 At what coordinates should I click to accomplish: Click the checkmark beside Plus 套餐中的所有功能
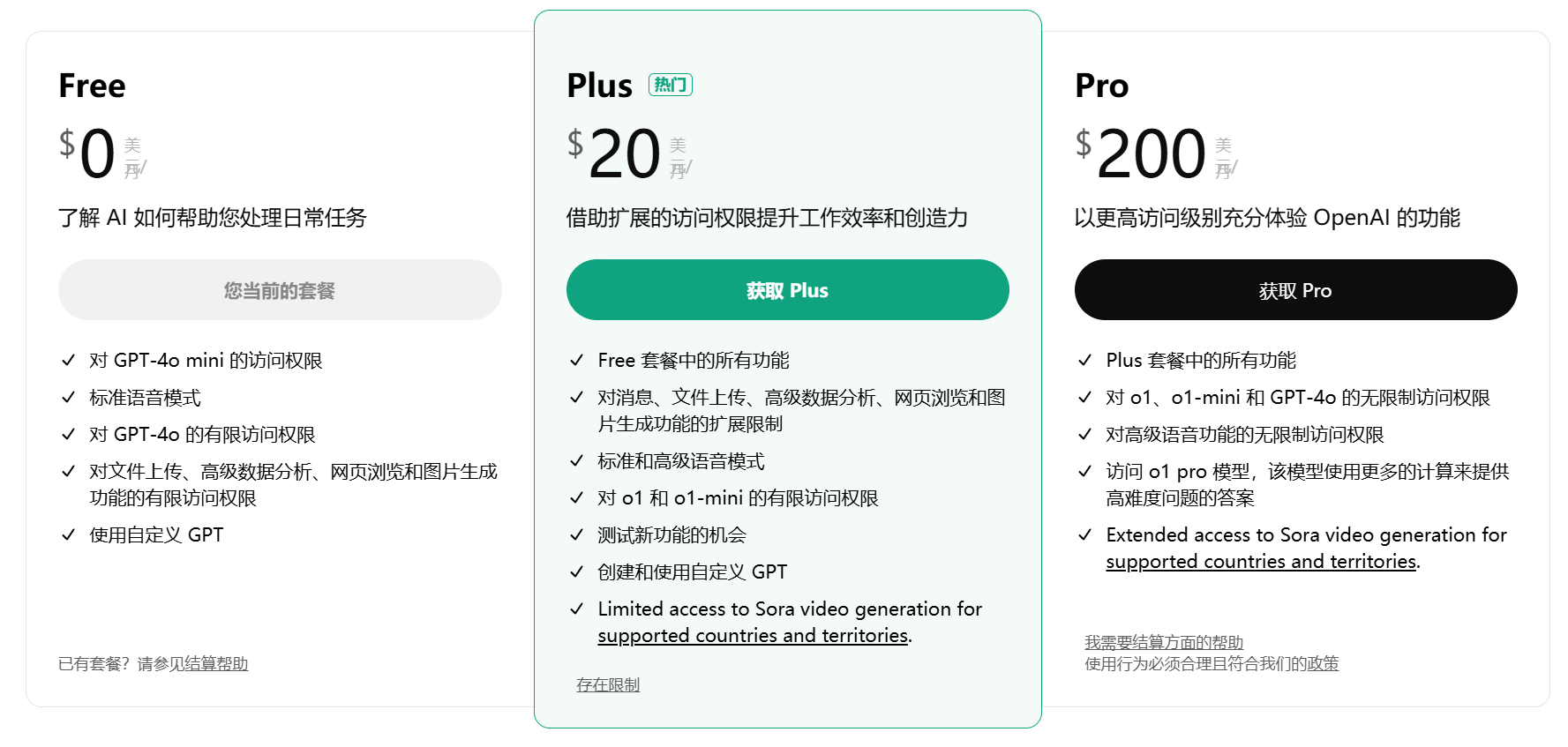(x=1086, y=360)
